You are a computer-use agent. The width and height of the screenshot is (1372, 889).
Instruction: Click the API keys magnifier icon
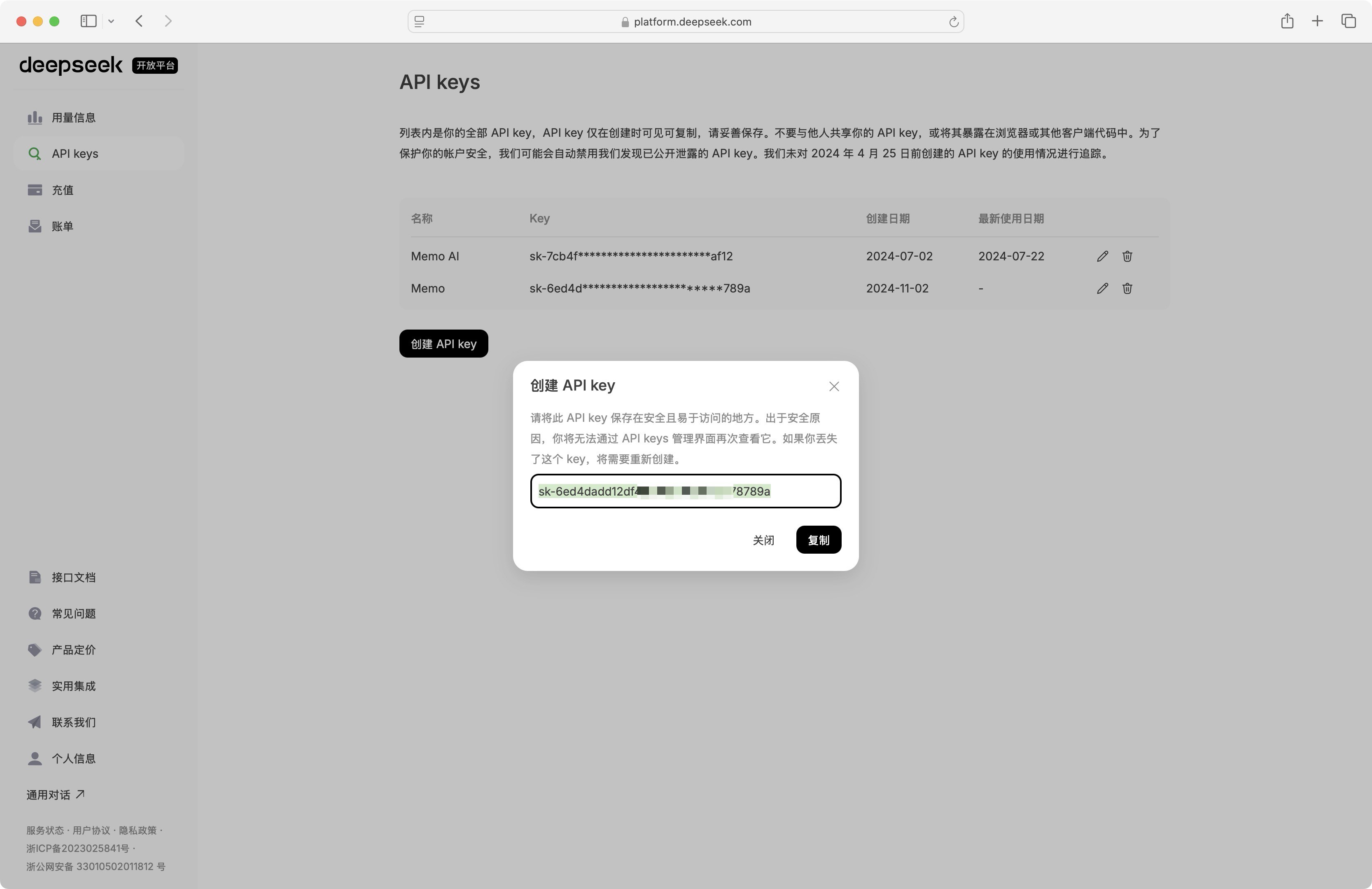(35, 154)
